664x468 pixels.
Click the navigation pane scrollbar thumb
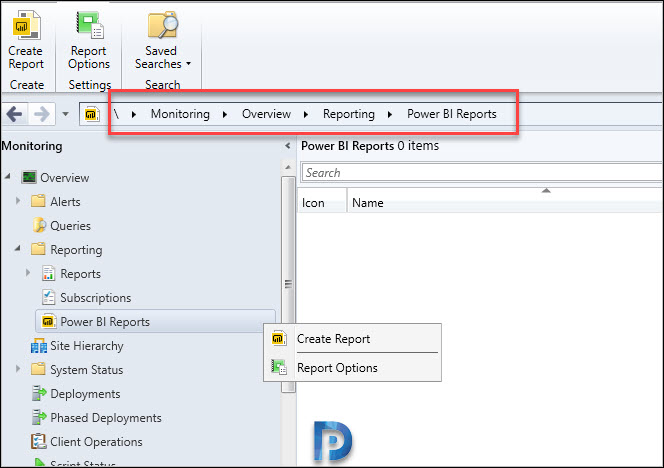(x=288, y=284)
